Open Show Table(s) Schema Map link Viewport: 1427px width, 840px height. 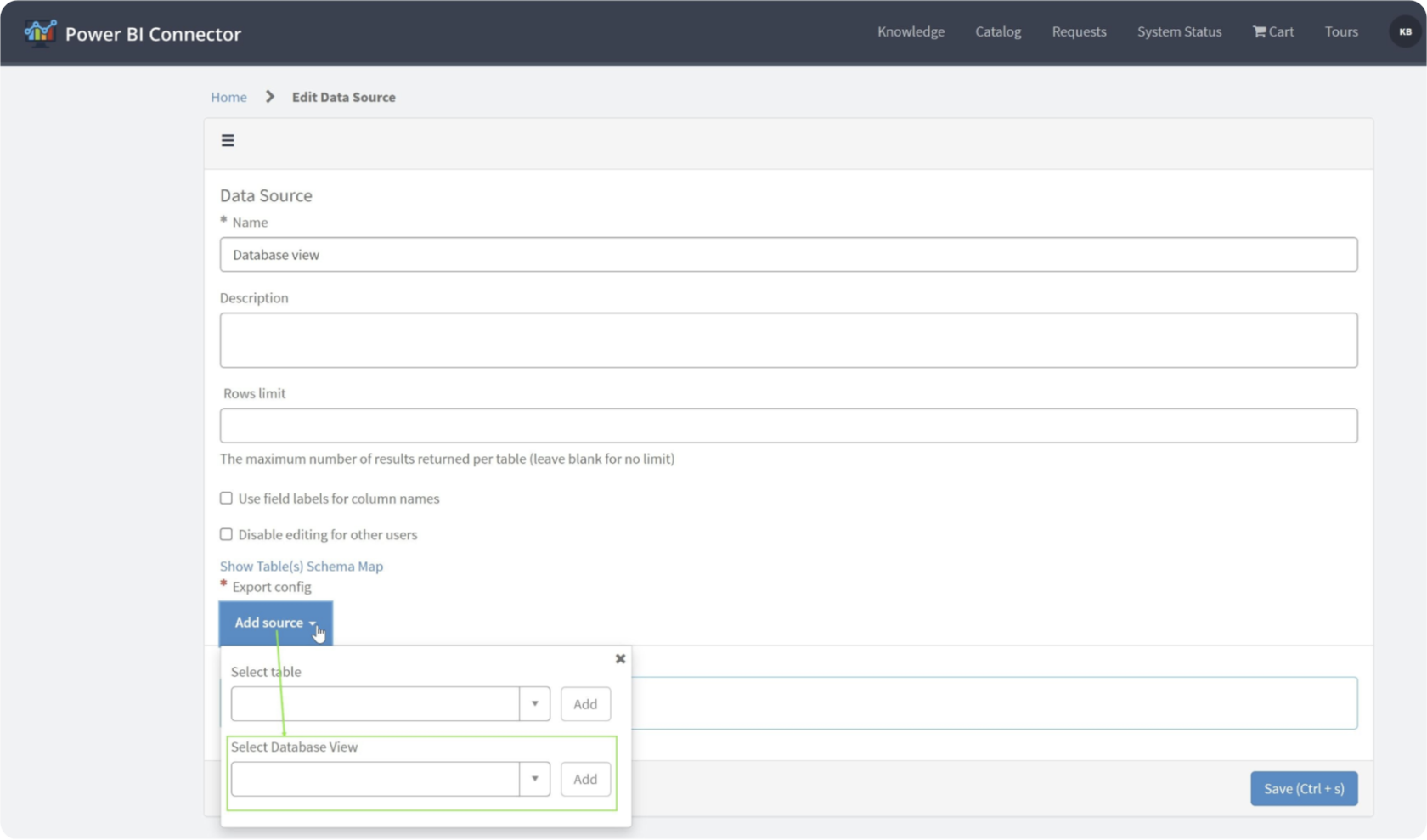point(301,566)
